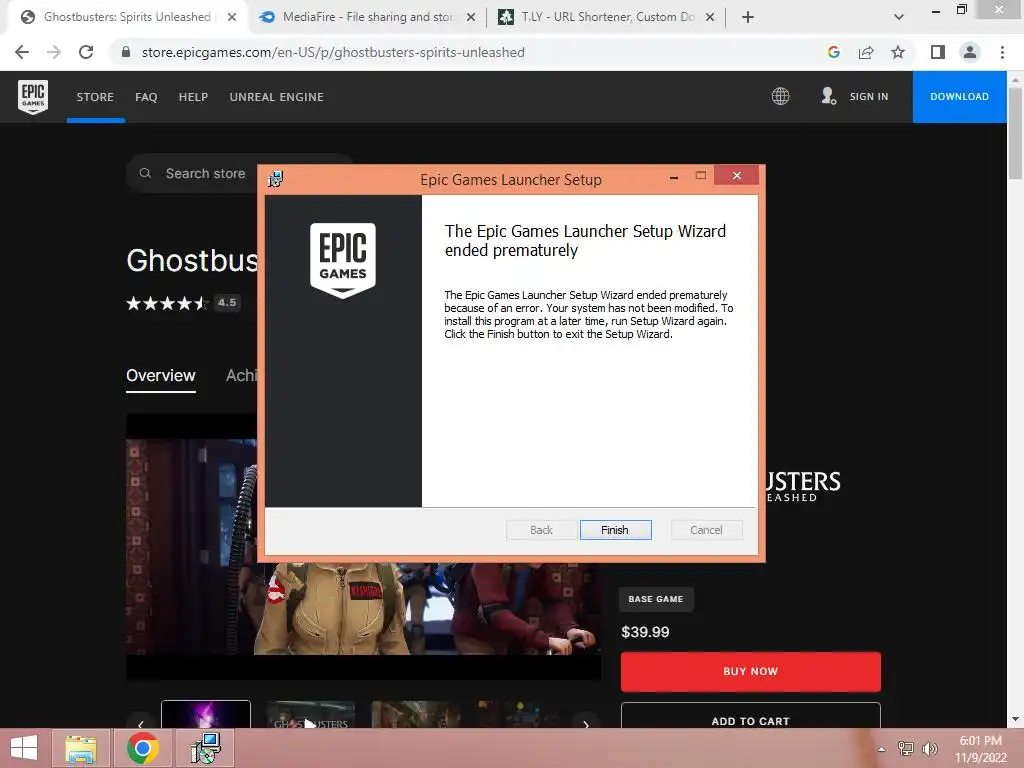Click the BUY NOW button
1024x768 pixels.
click(750, 671)
